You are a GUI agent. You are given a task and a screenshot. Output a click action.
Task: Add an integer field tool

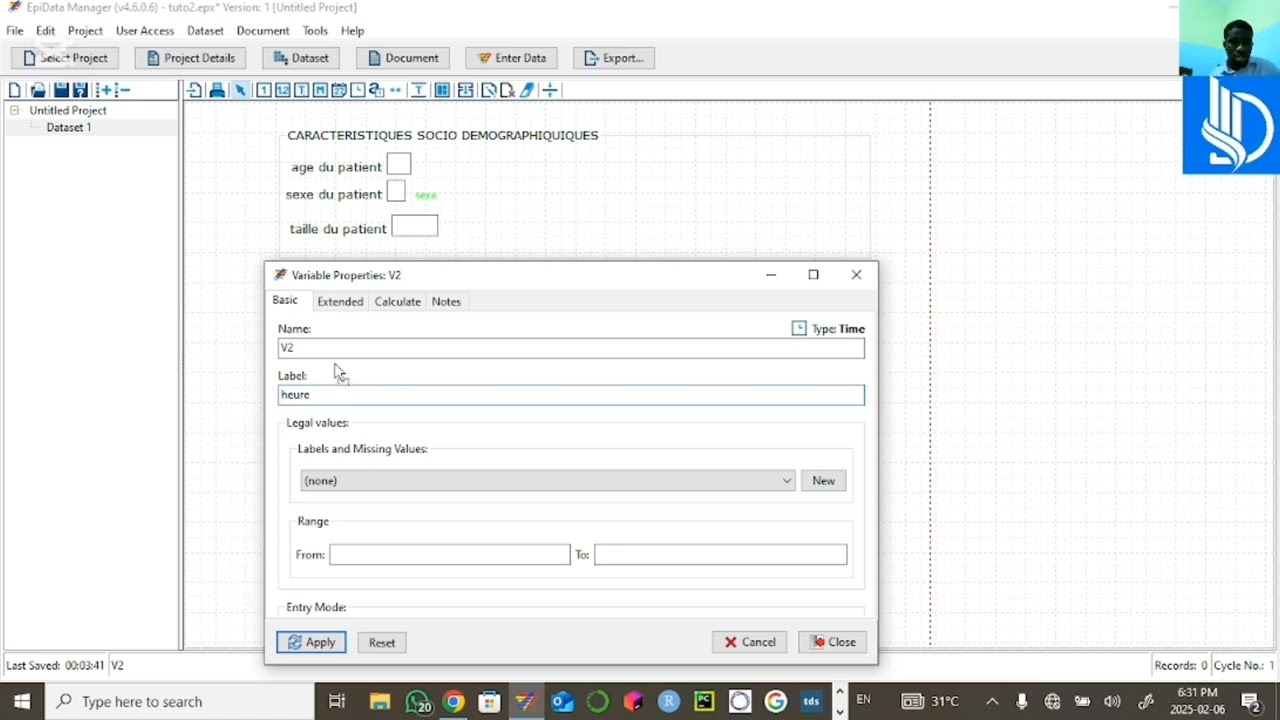pyautogui.click(x=264, y=90)
